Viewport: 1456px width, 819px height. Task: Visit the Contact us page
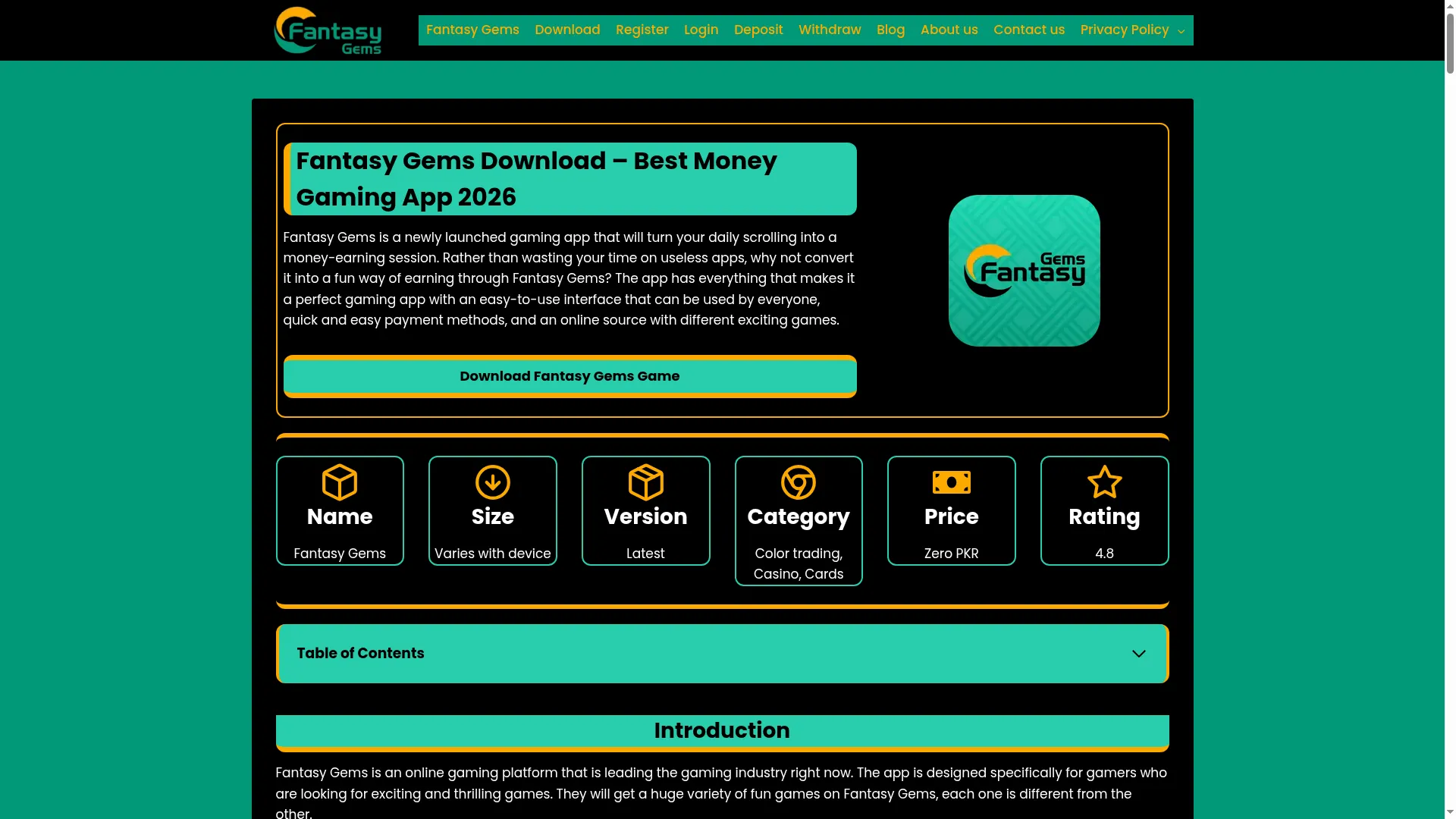(1029, 30)
